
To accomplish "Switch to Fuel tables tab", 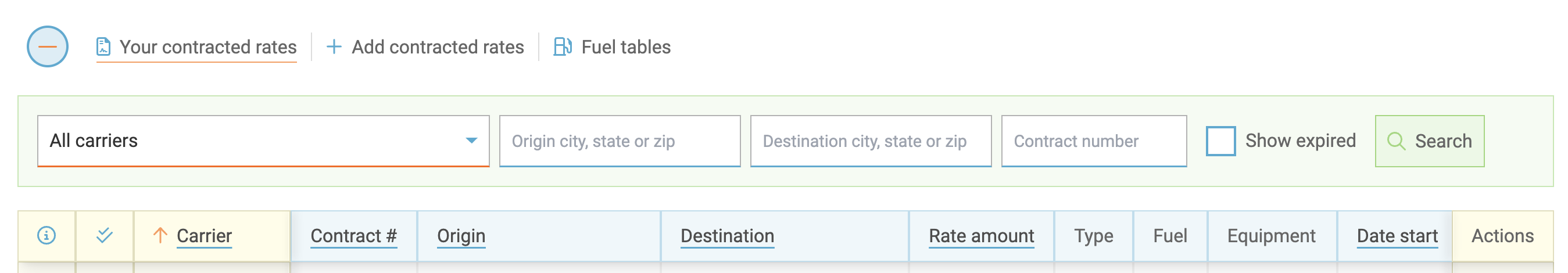I will click(626, 47).
